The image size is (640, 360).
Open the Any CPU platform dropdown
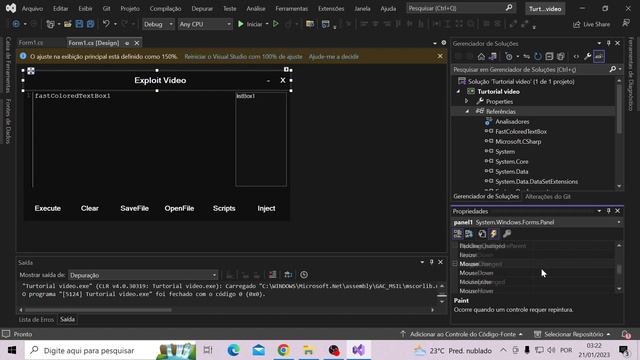click(x=205, y=24)
